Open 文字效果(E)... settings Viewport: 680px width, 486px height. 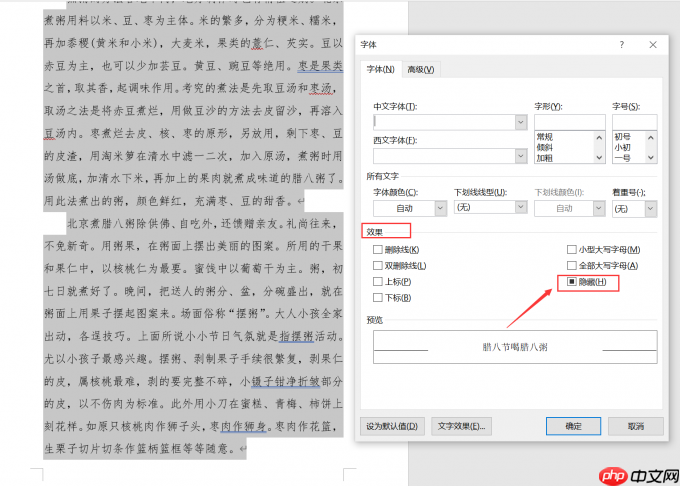click(461, 426)
